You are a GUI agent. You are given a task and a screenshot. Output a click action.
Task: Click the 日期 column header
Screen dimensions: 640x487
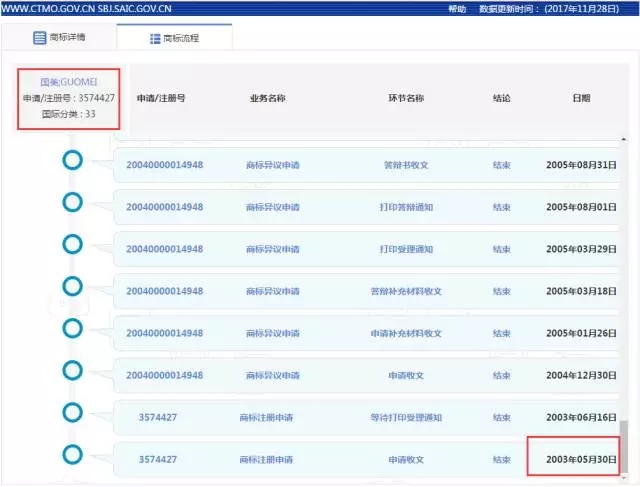tap(581, 98)
